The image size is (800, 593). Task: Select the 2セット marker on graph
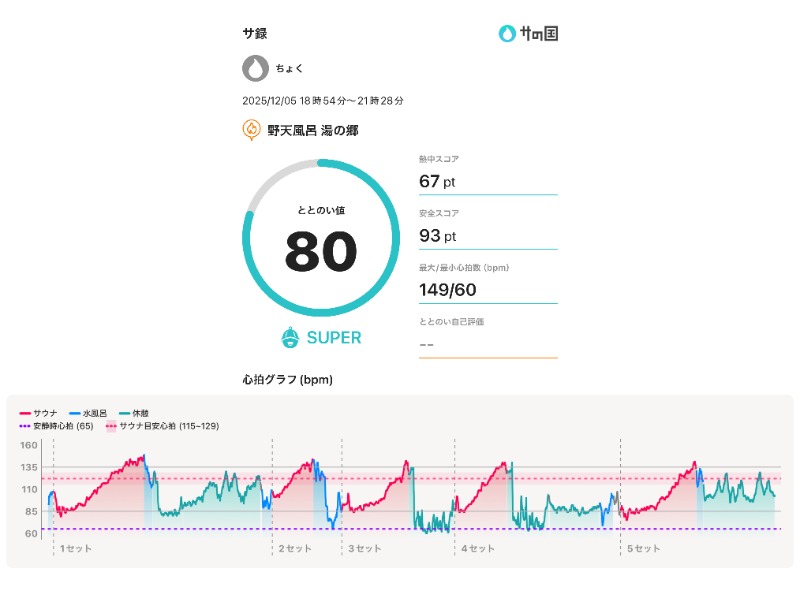295,549
